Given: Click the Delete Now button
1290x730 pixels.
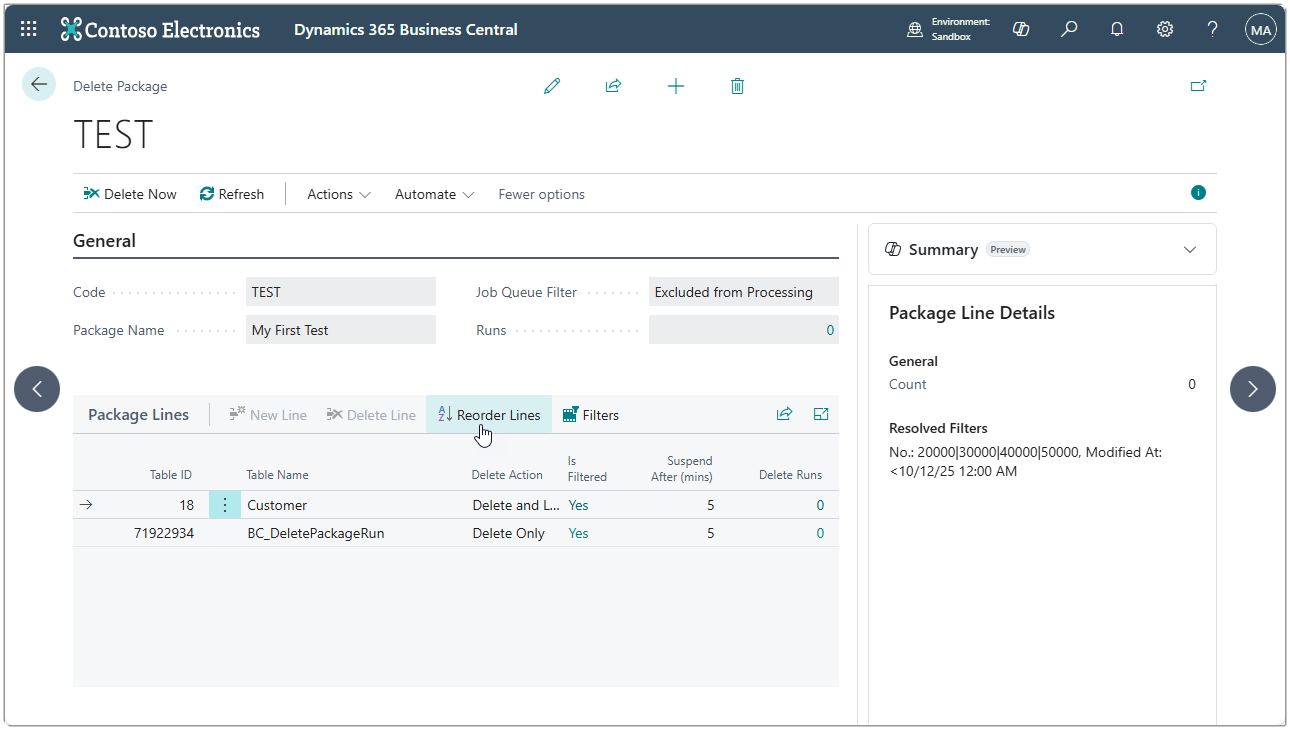Looking at the screenshot, I should coord(130,194).
